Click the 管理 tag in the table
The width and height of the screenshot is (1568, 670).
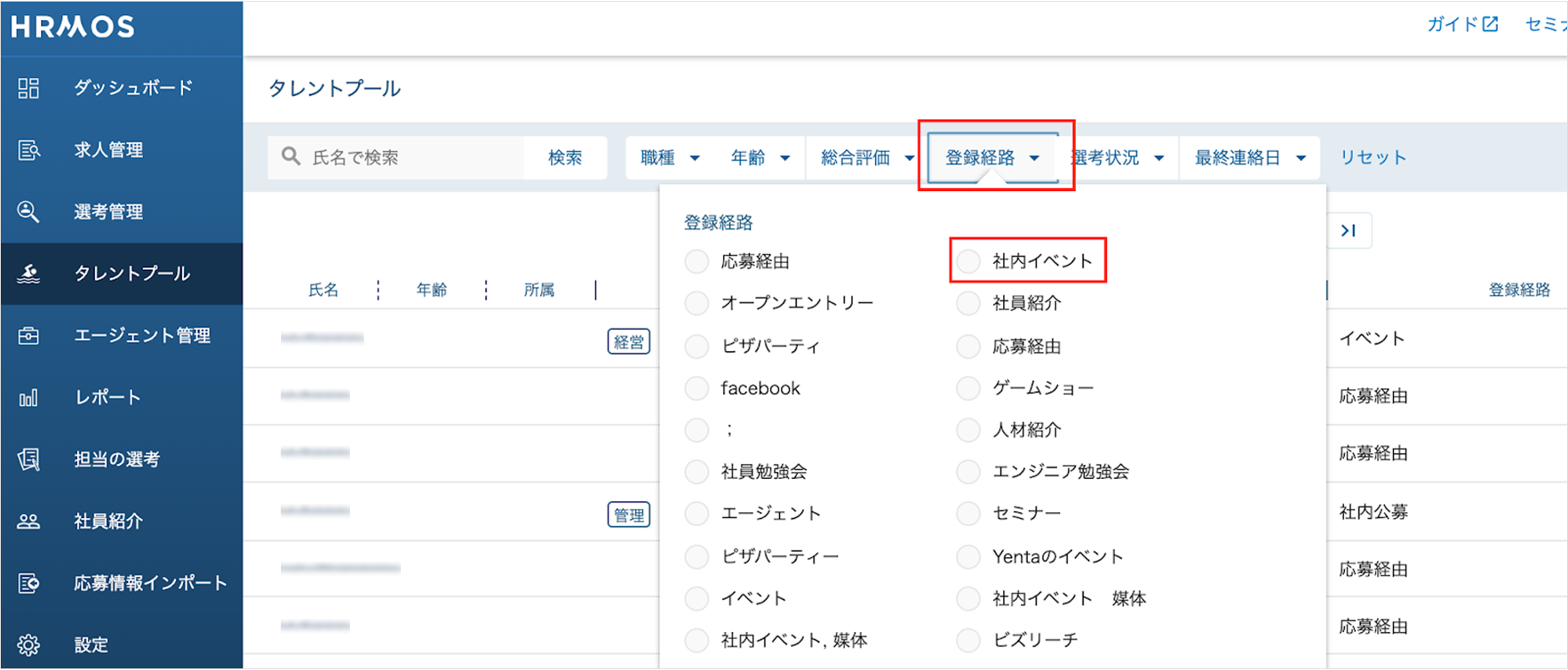coord(629,515)
